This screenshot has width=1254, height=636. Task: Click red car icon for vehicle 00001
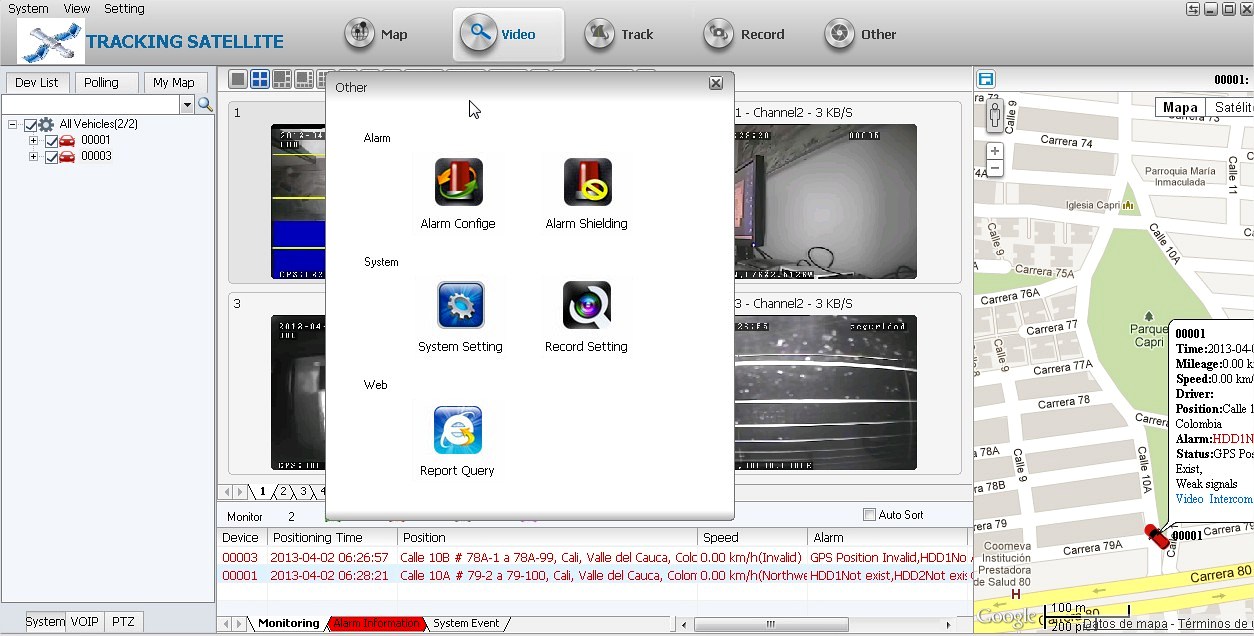[x=67, y=141]
